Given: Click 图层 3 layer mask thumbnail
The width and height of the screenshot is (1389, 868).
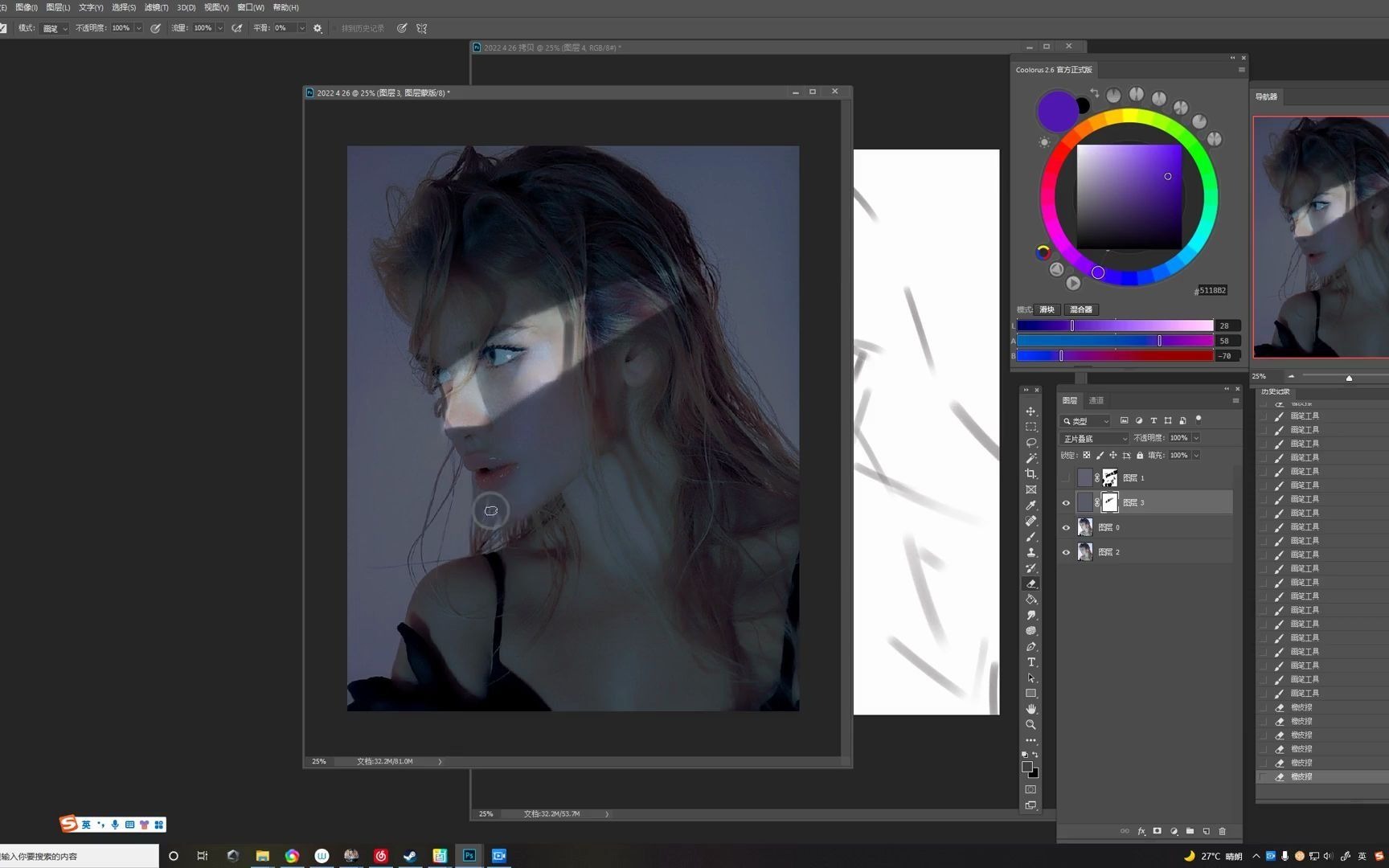Looking at the screenshot, I should tap(1109, 502).
